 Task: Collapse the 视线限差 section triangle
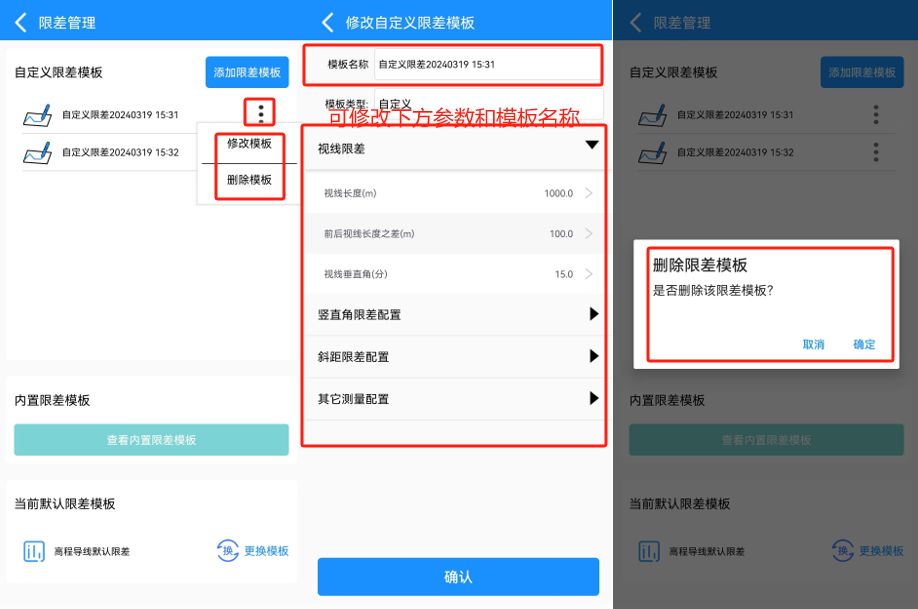[591, 146]
